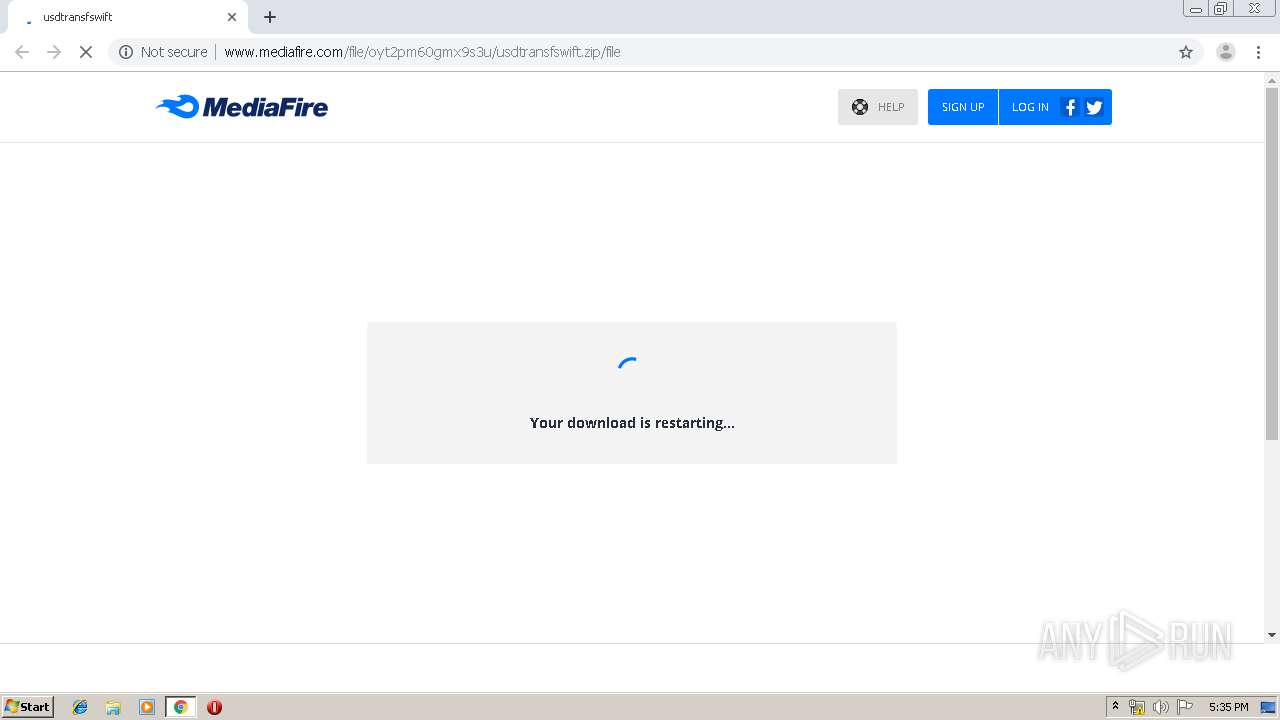Click the 'Your download is restarting...' text
Viewport: 1280px width, 720px height.
(632, 423)
